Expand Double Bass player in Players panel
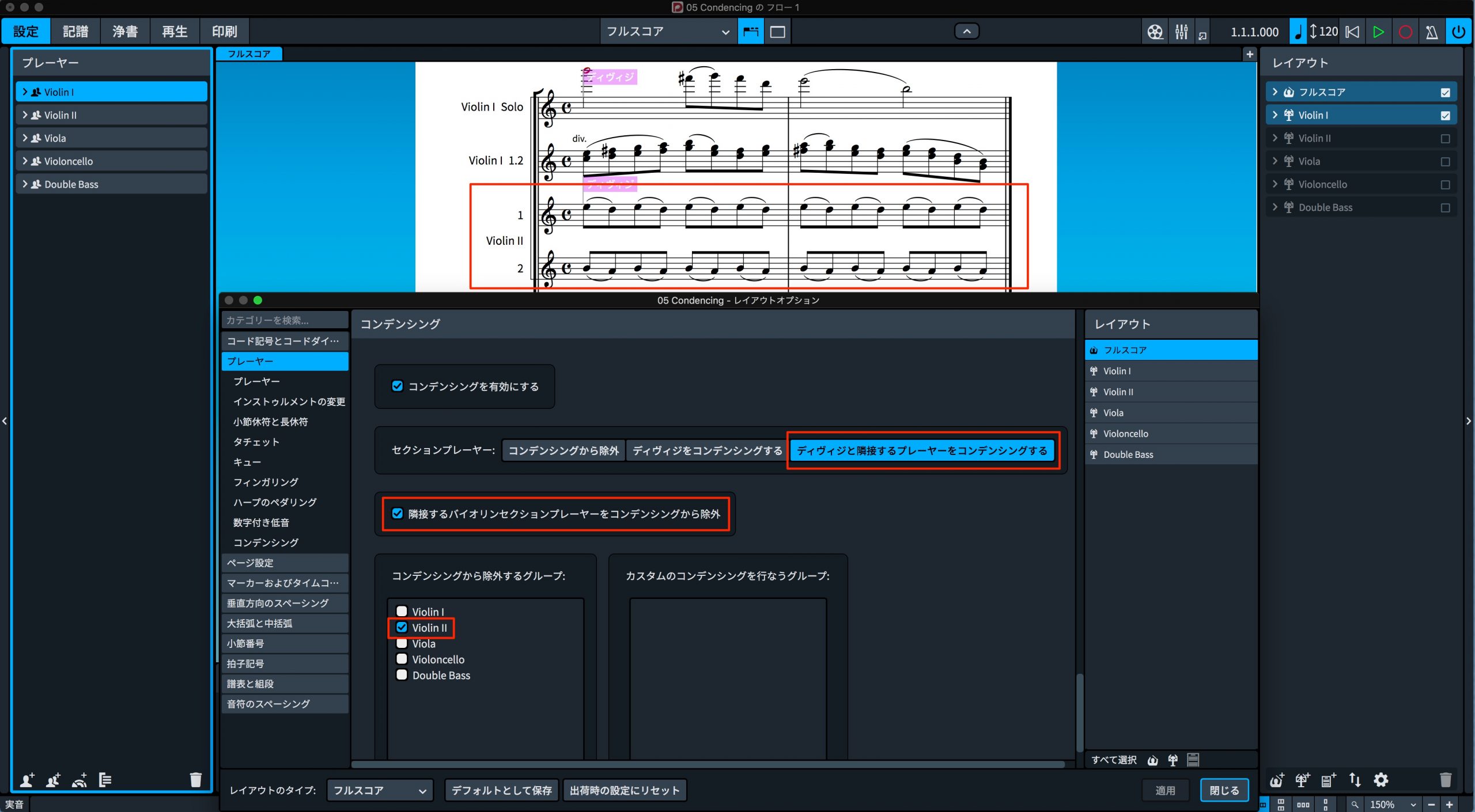 point(25,184)
